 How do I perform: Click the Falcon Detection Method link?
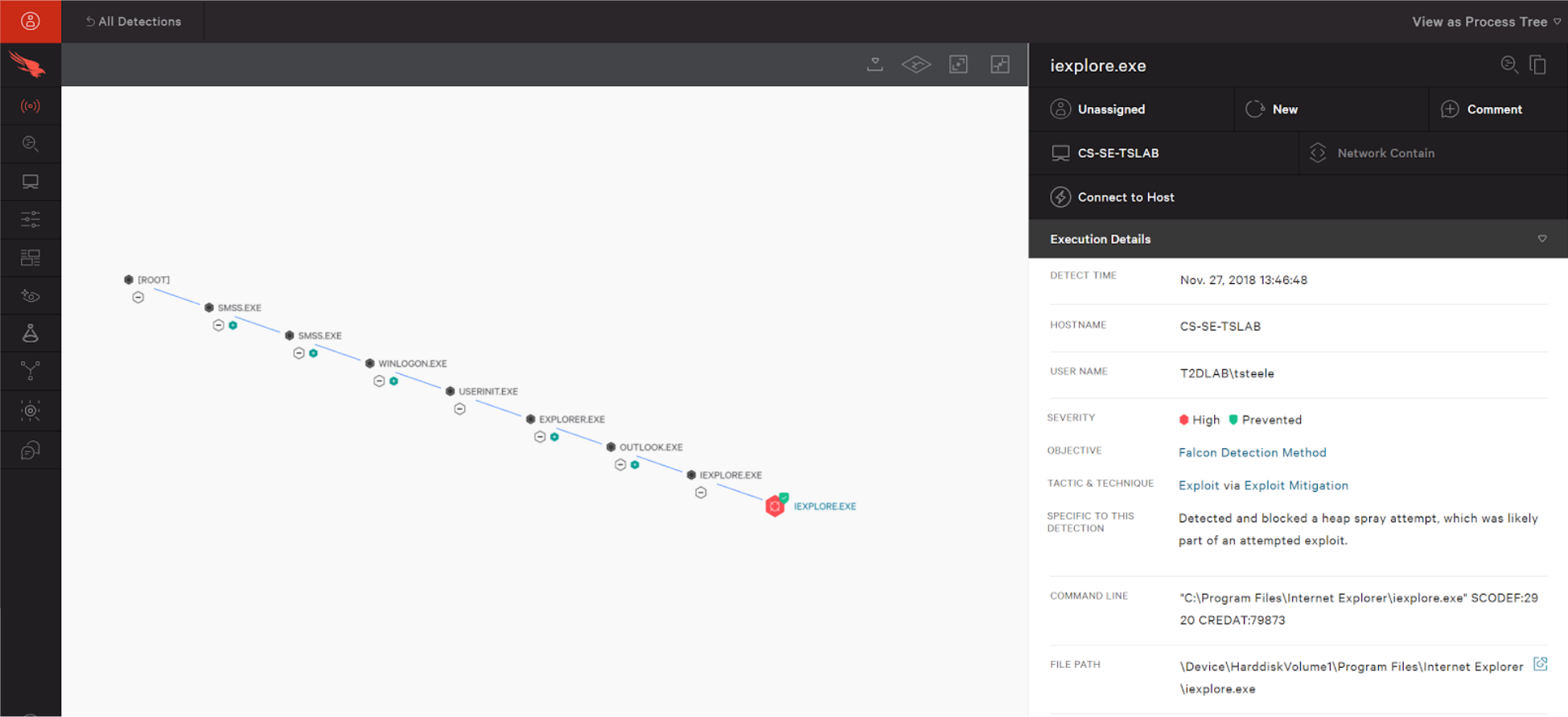click(x=1252, y=452)
